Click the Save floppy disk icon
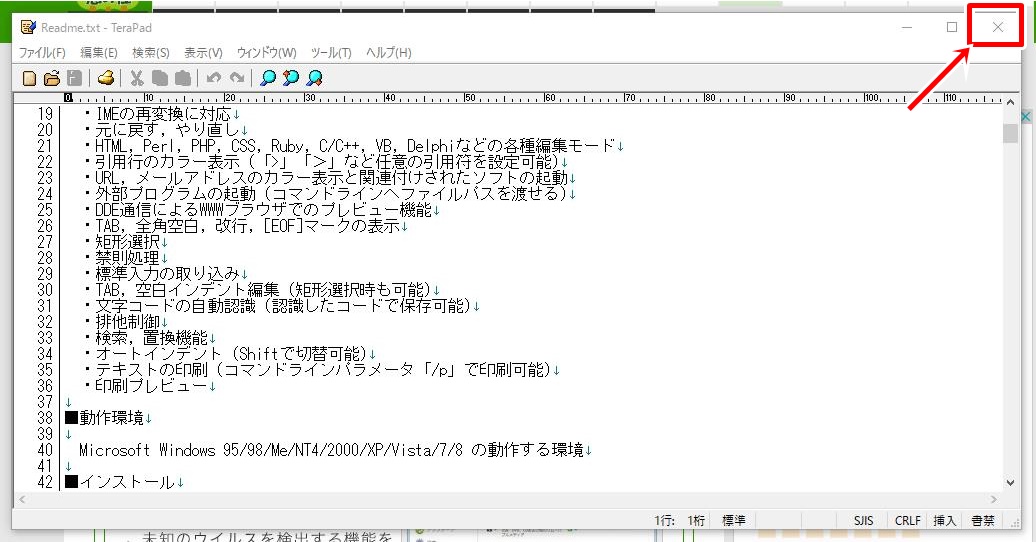The height and width of the screenshot is (542, 1036). 75,78
